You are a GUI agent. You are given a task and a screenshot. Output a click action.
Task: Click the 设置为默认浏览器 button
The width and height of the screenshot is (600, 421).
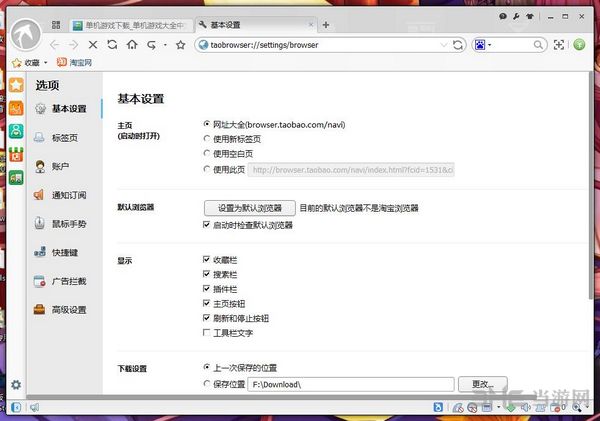[x=249, y=208]
